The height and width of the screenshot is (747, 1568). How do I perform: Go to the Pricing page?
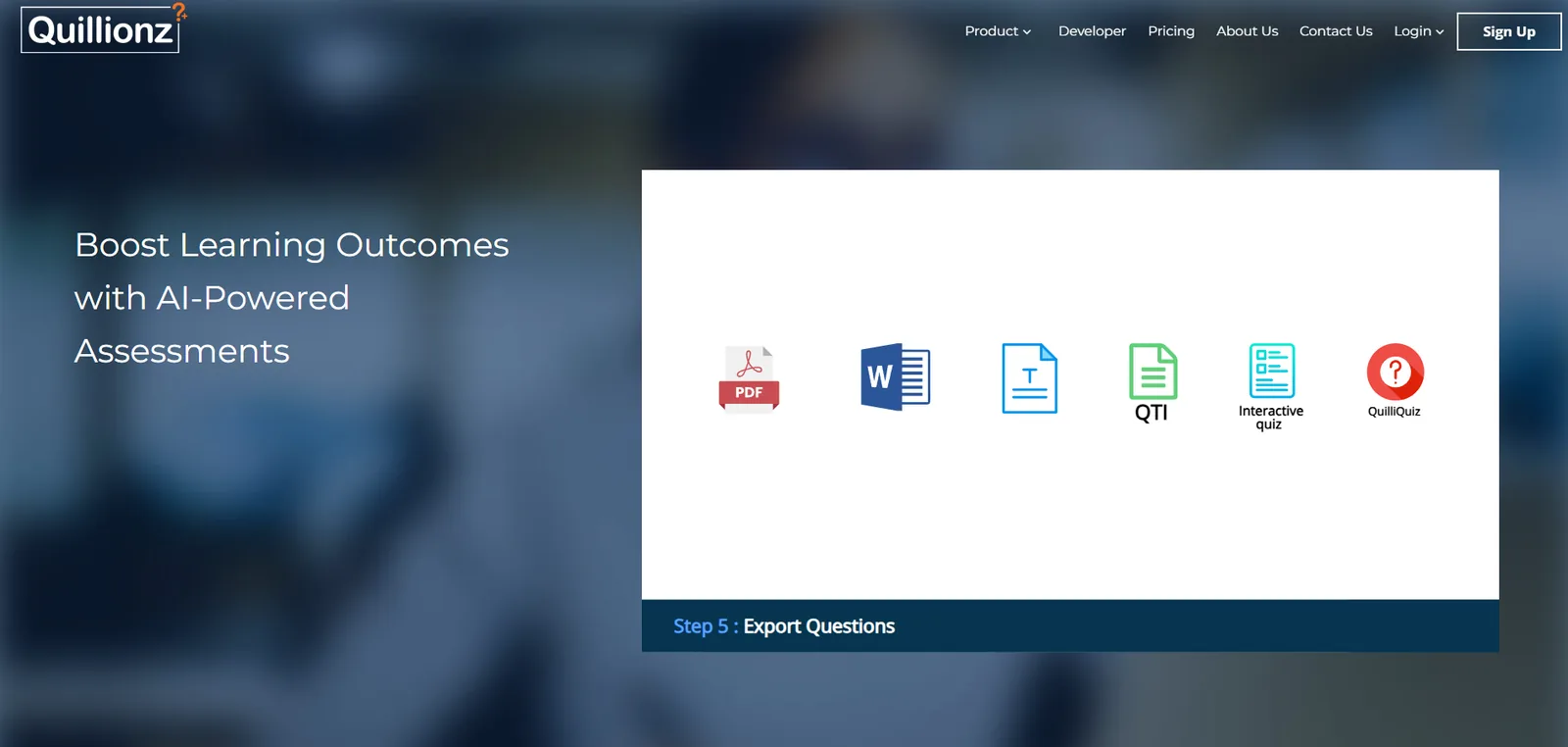(1171, 31)
